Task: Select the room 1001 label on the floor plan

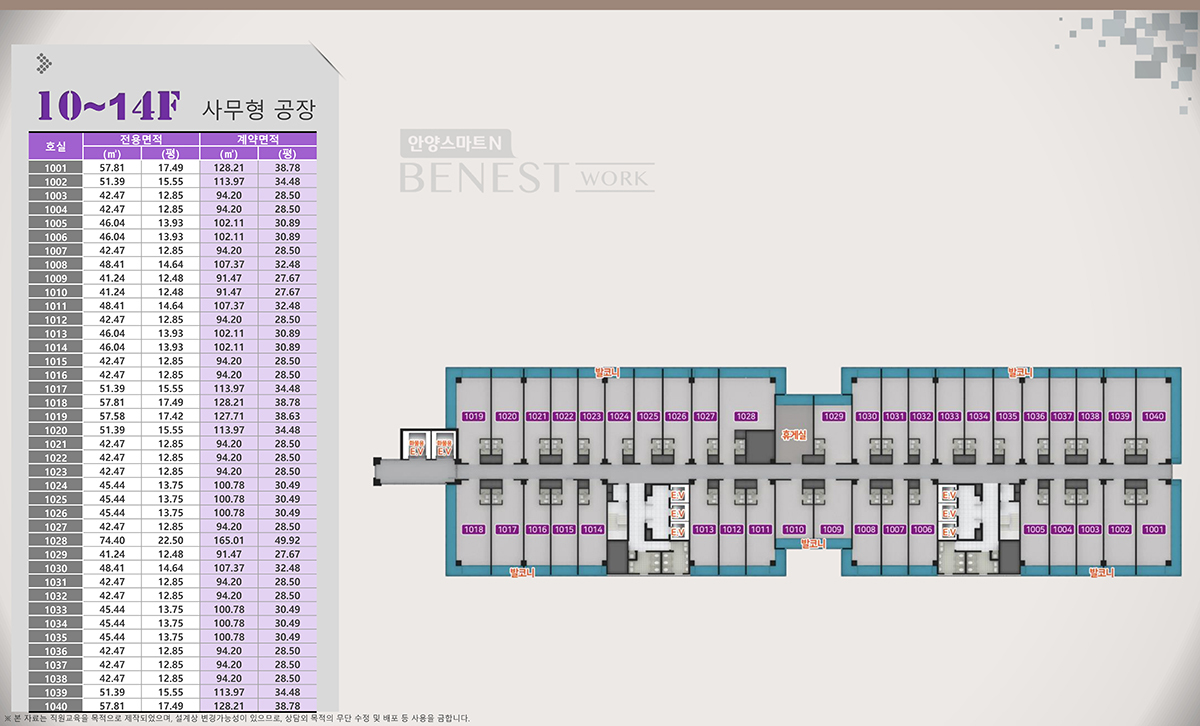Action: 1154,529
